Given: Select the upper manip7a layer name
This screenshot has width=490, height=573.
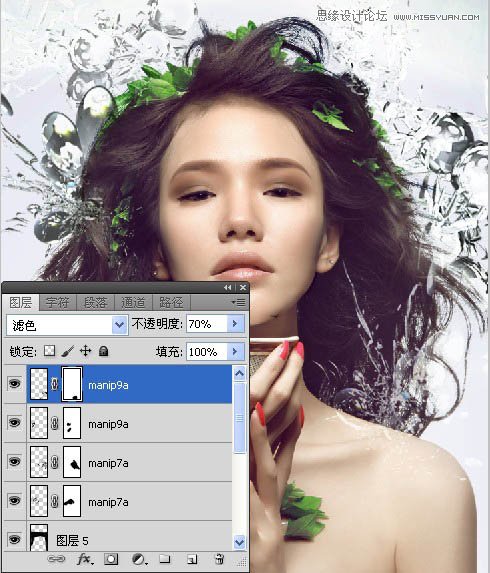Looking at the screenshot, I should 108,463.
